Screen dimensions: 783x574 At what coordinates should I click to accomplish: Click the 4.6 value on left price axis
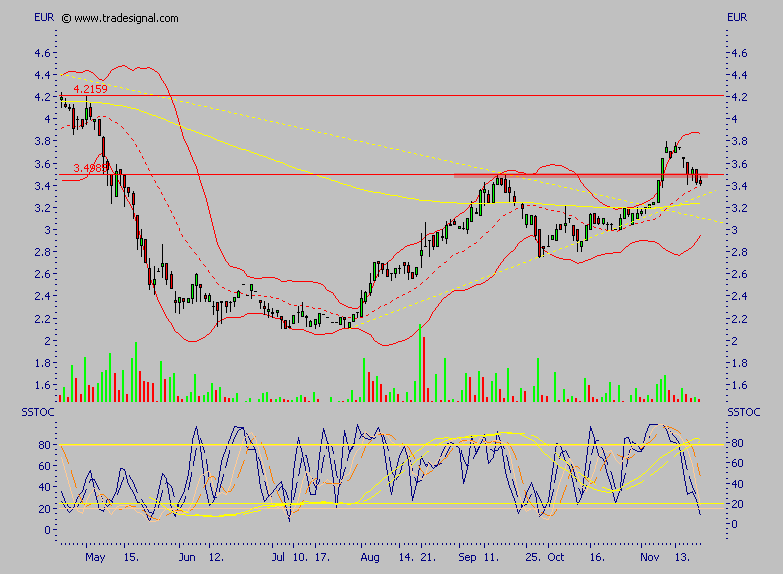[43, 53]
